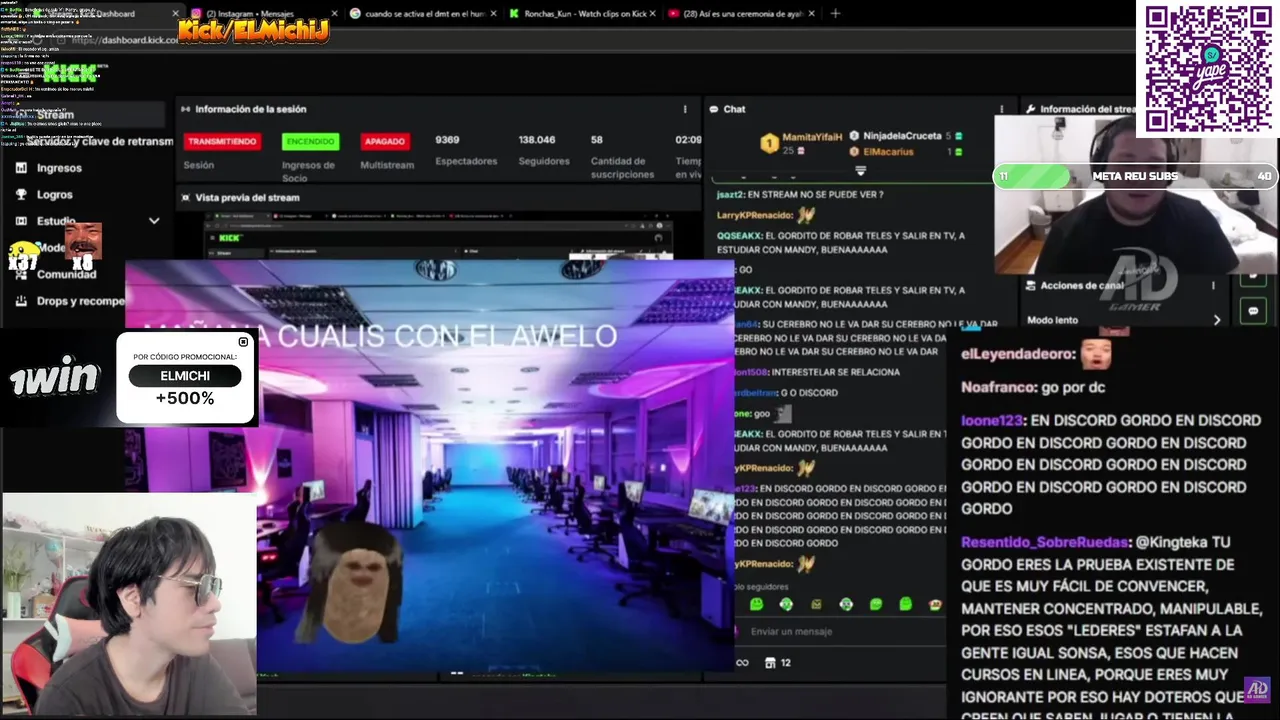This screenshot has width=1280, height=720.
Task: Click the yape QR code
Action: 1207,68
